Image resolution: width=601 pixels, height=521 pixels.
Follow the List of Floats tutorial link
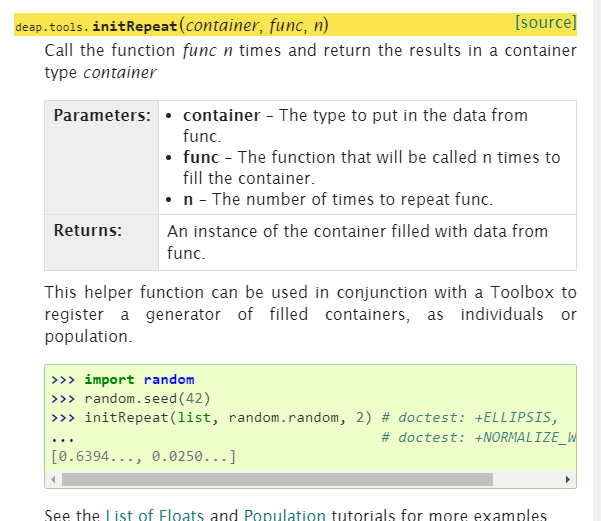coord(154,515)
